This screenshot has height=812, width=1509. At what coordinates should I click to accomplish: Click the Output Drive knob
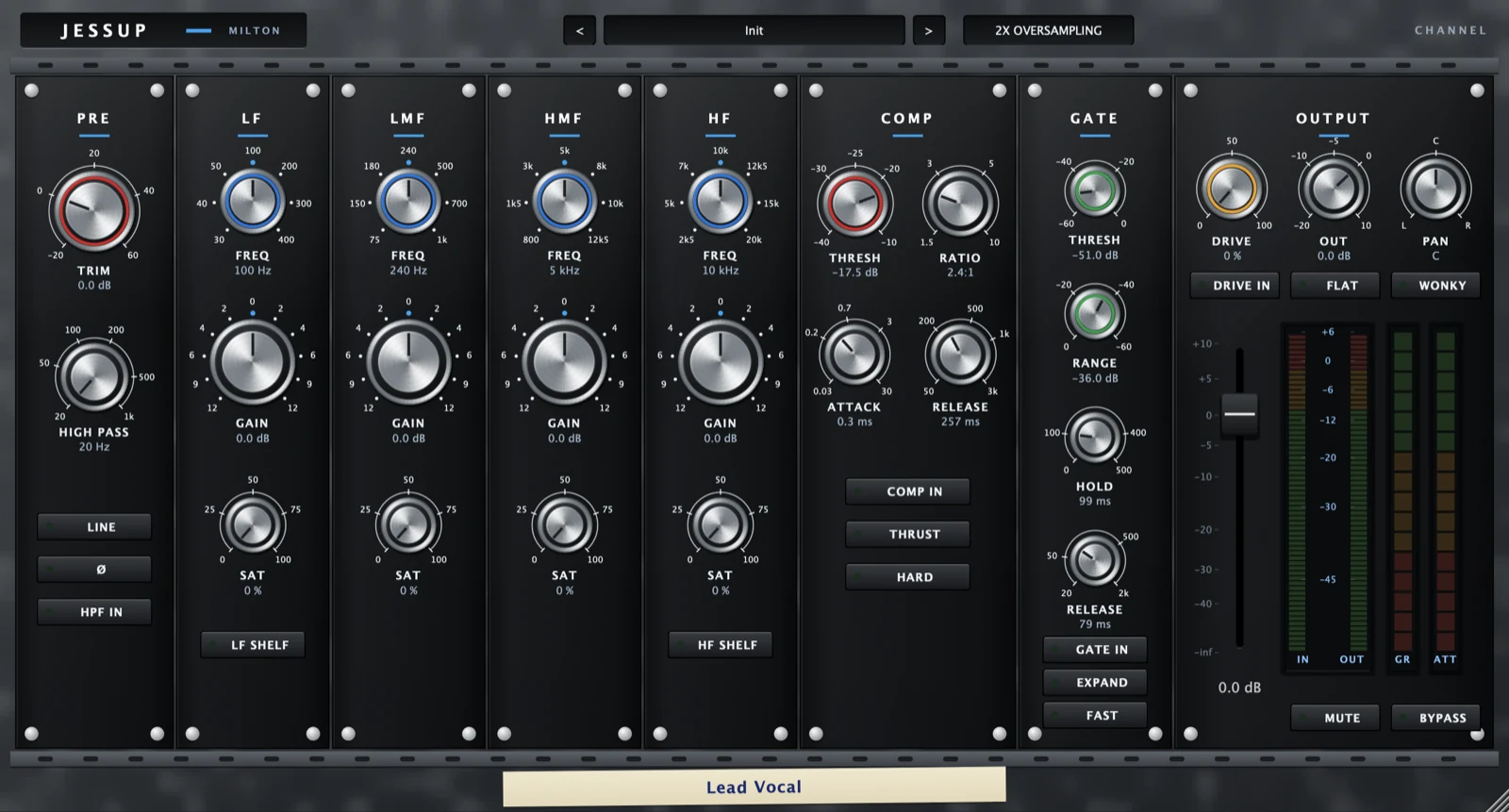tap(1231, 188)
